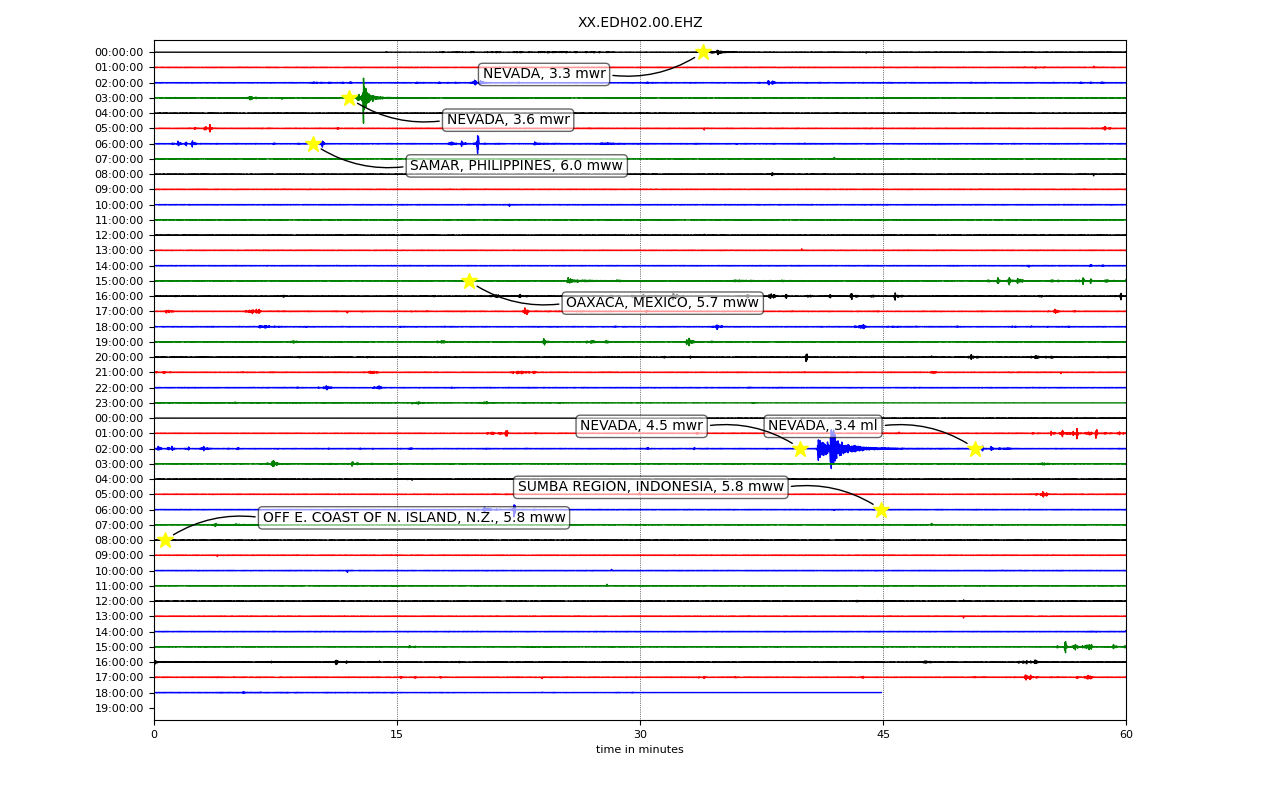Click the N. Island N.Z. event star marker

click(x=165, y=540)
